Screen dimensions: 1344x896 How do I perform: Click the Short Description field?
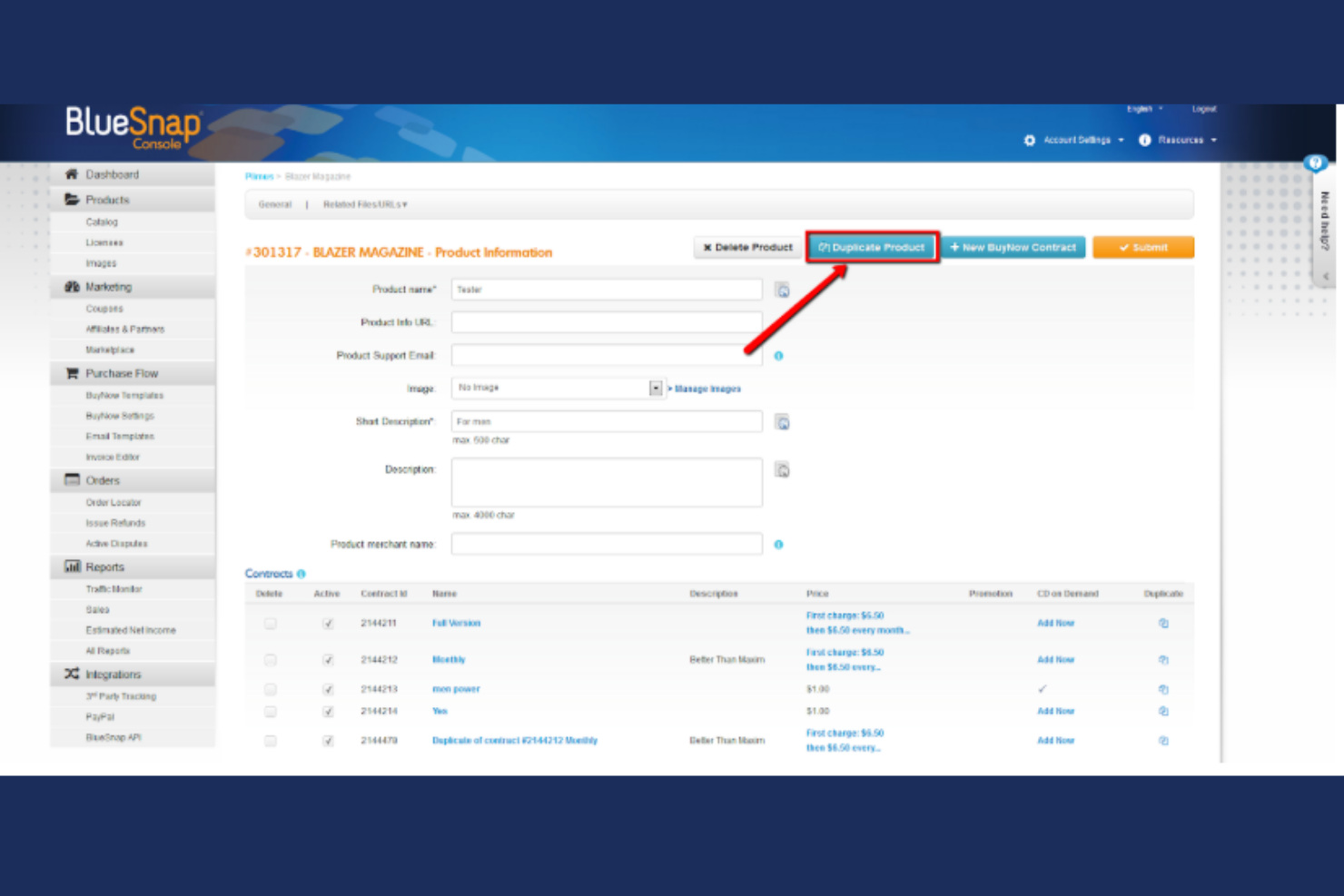pos(607,421)
